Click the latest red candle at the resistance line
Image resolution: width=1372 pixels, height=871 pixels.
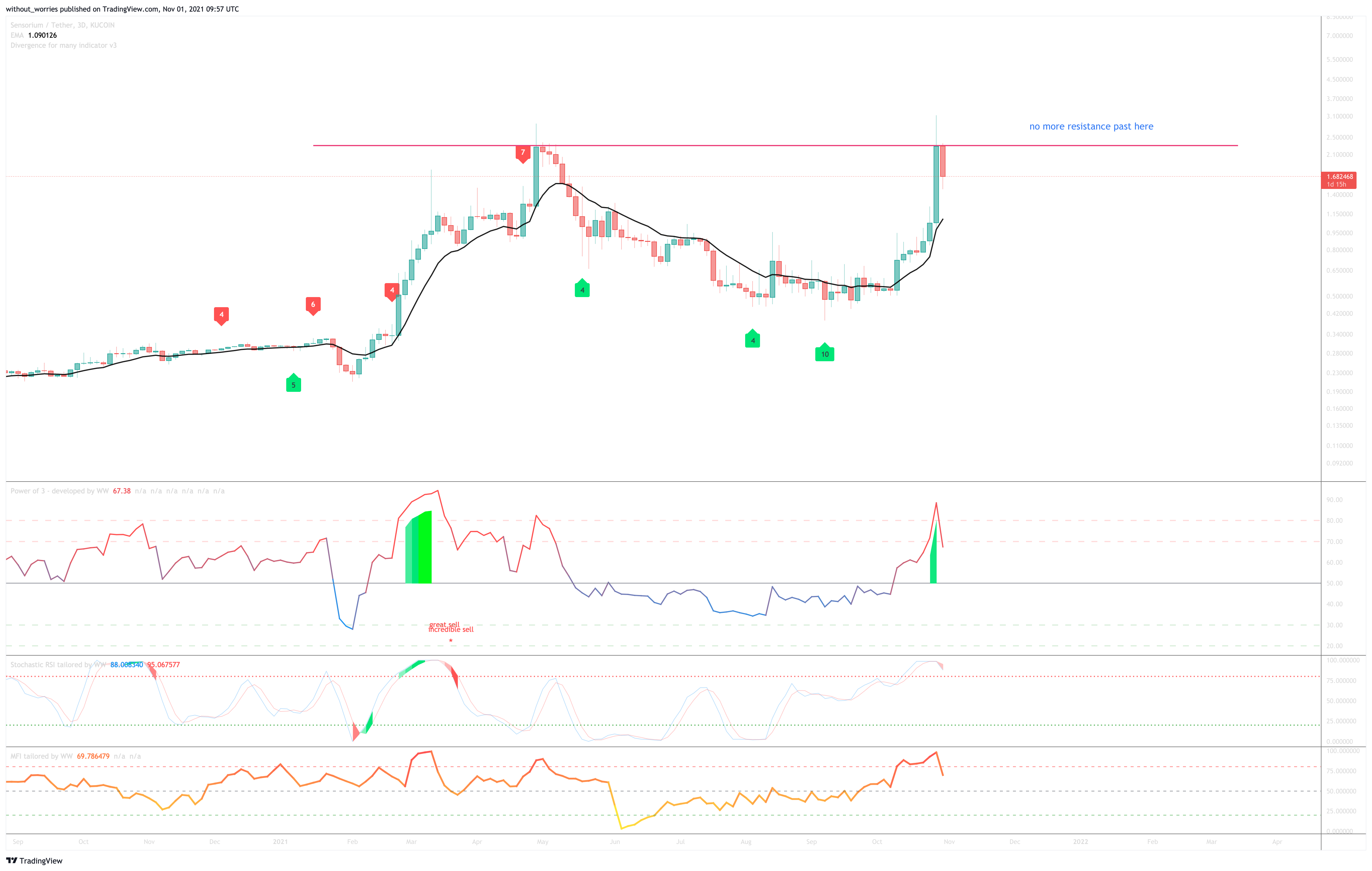(943, 161)
